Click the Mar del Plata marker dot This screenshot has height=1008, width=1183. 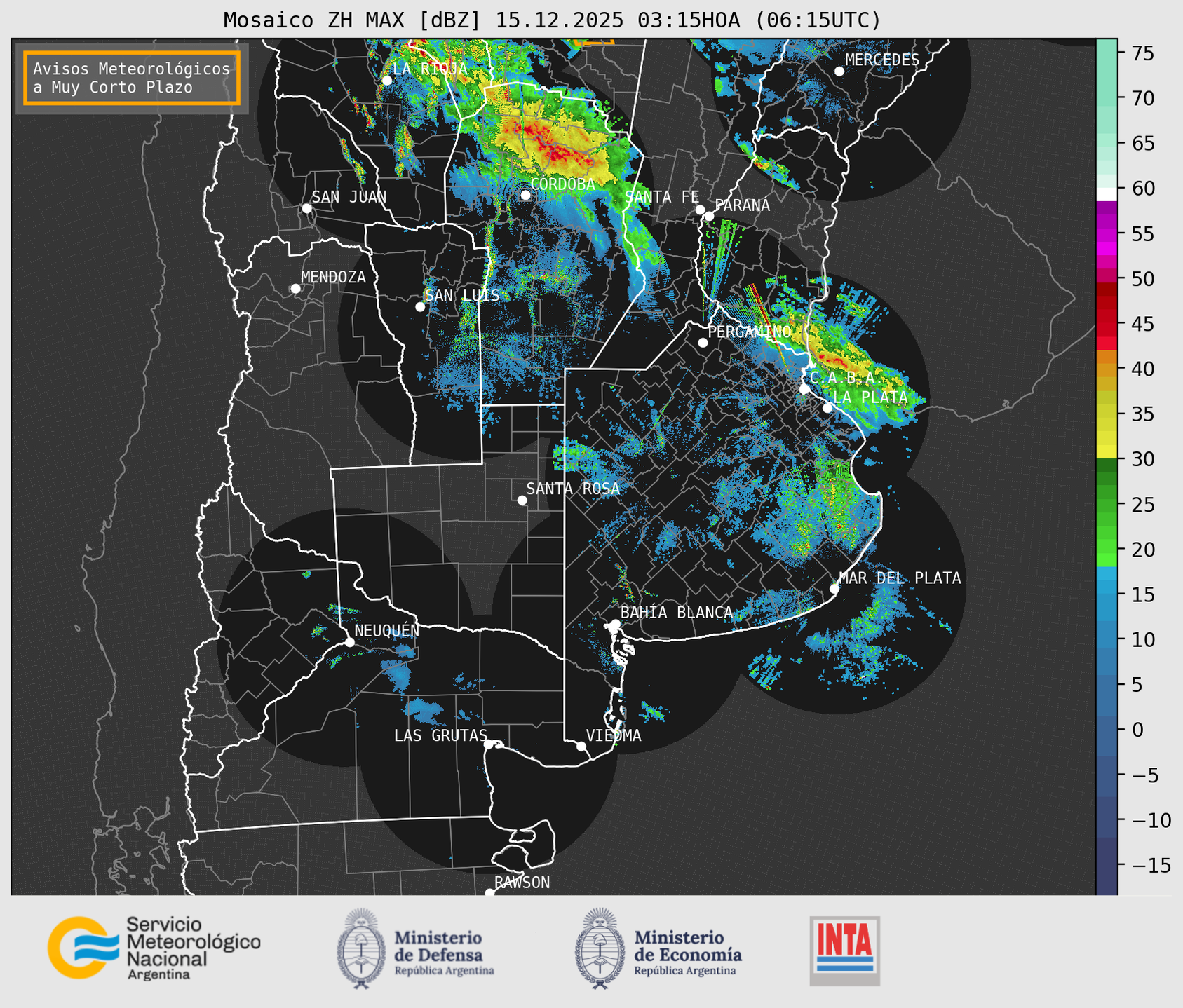(834, 589)
